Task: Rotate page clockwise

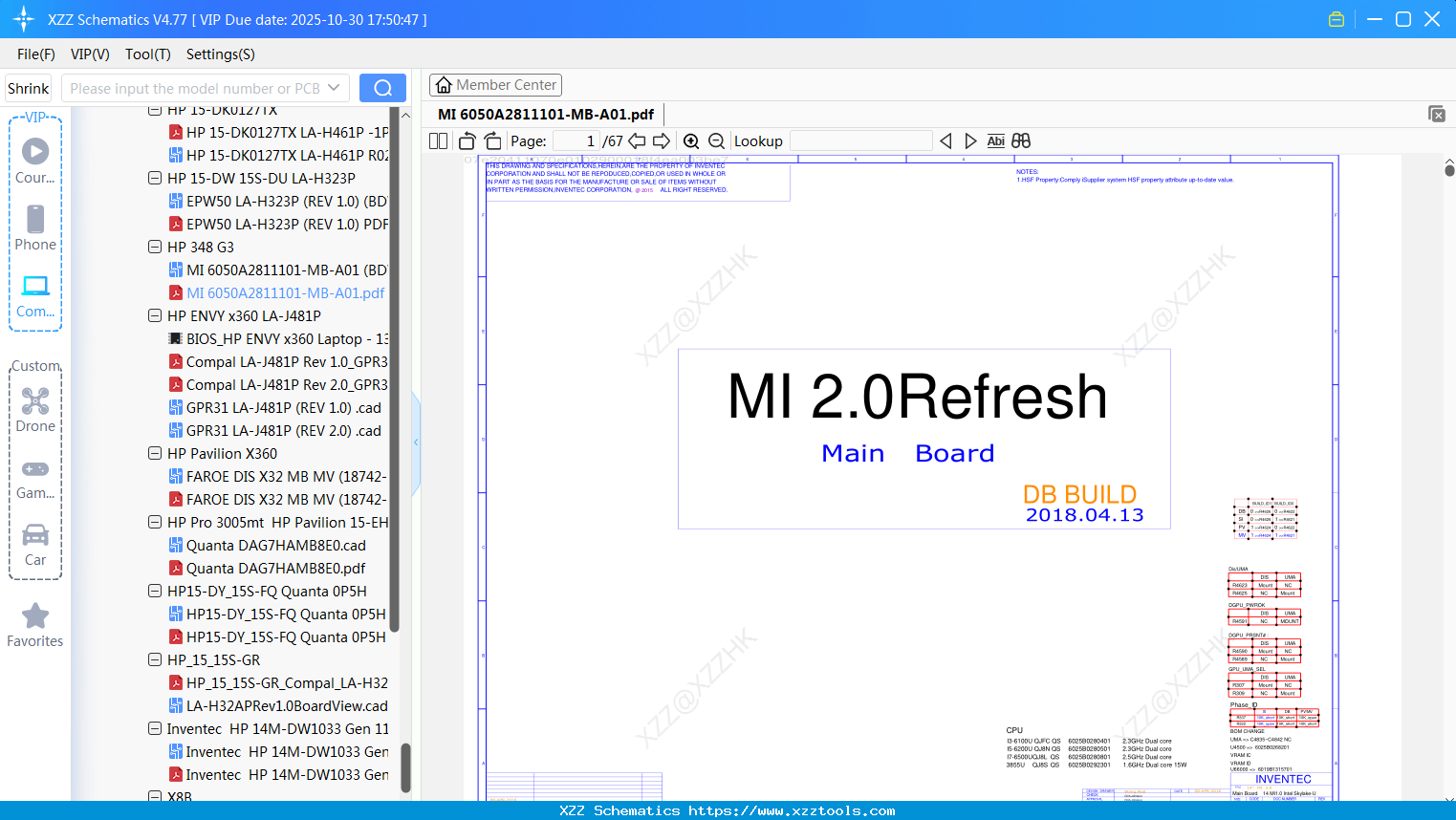Action: pyautogui.click(x=492, y=140)
